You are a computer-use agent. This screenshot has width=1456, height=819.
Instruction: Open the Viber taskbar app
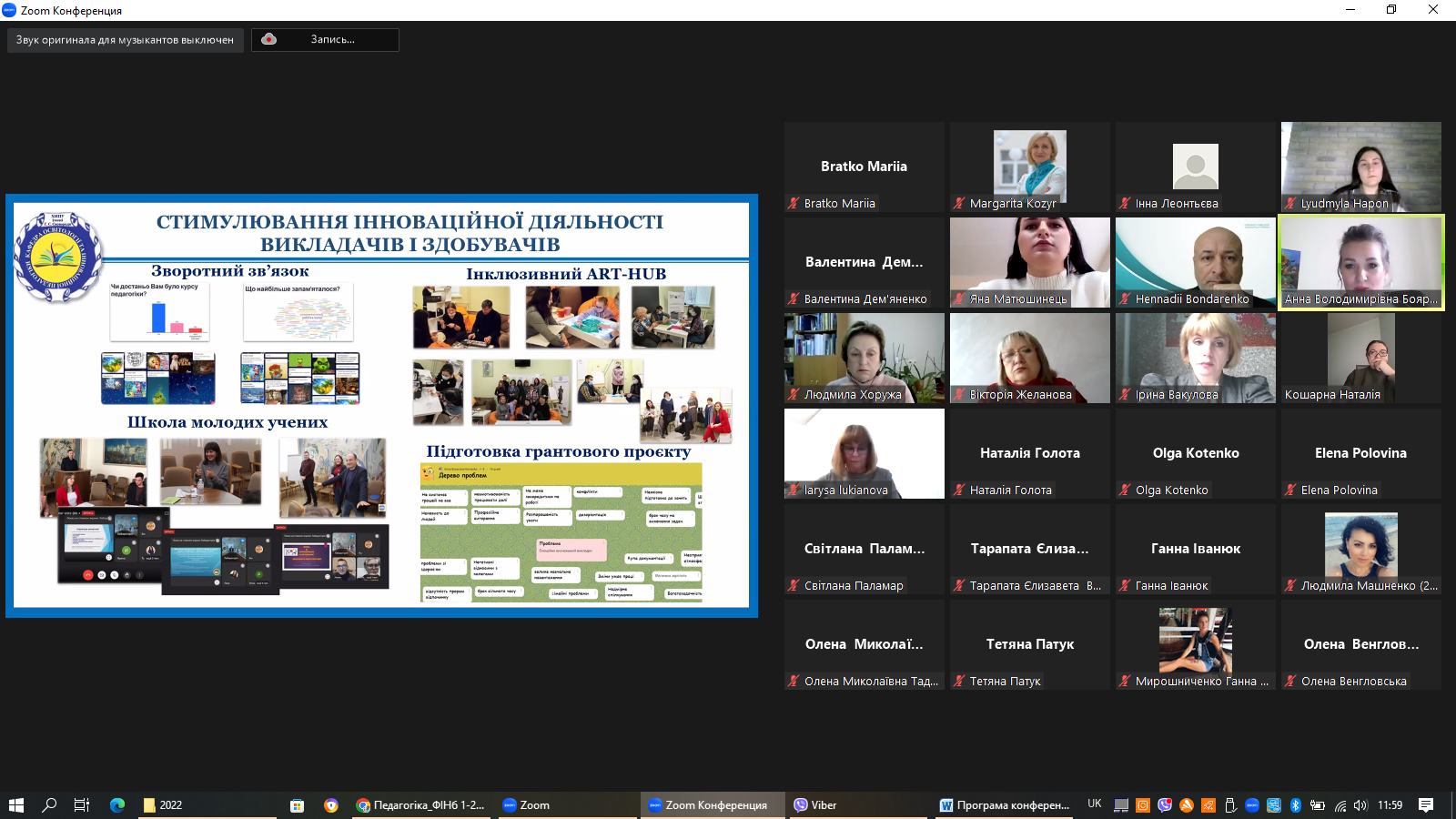[x=815, y=805]
